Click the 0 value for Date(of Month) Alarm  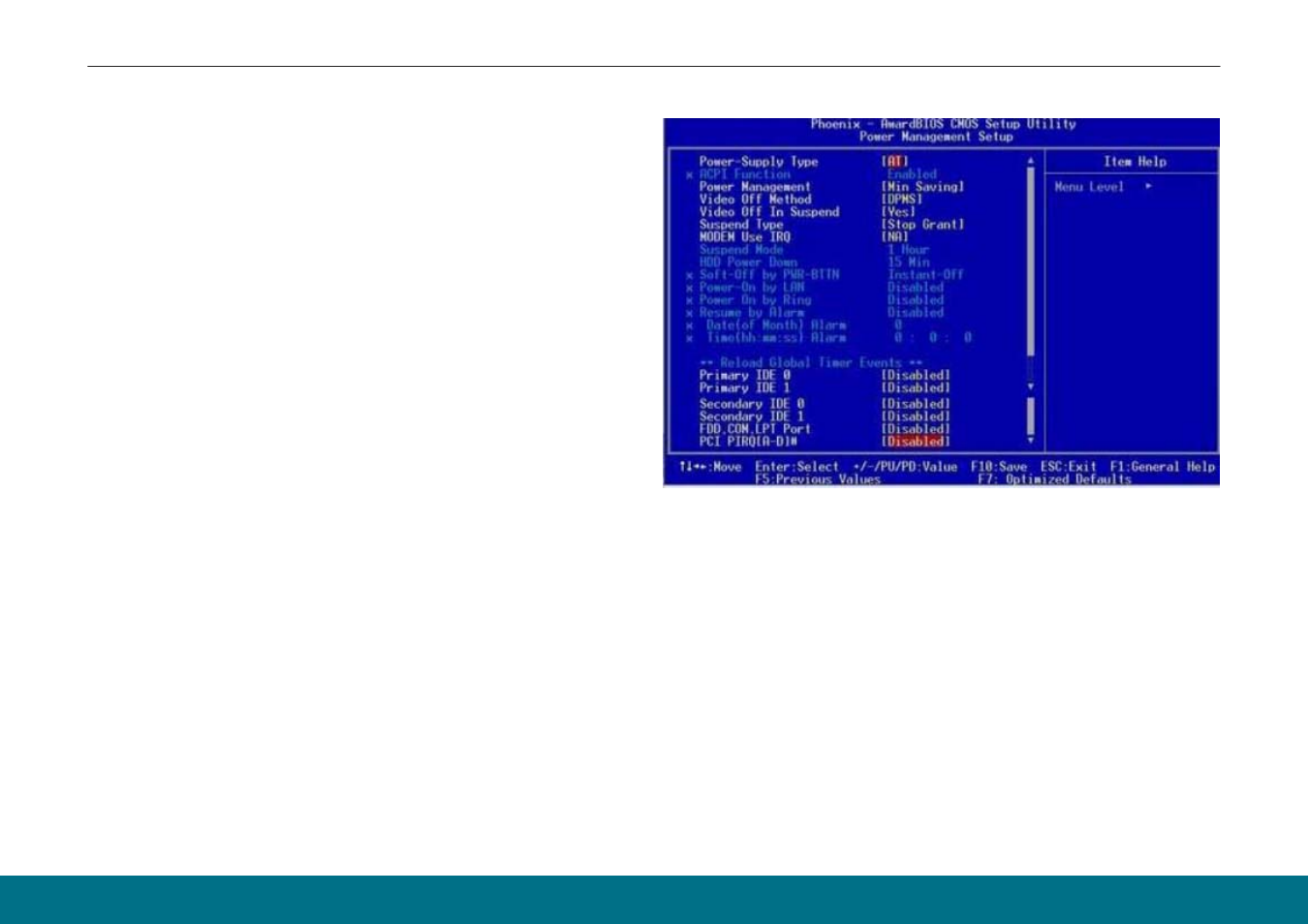point(898,325)
